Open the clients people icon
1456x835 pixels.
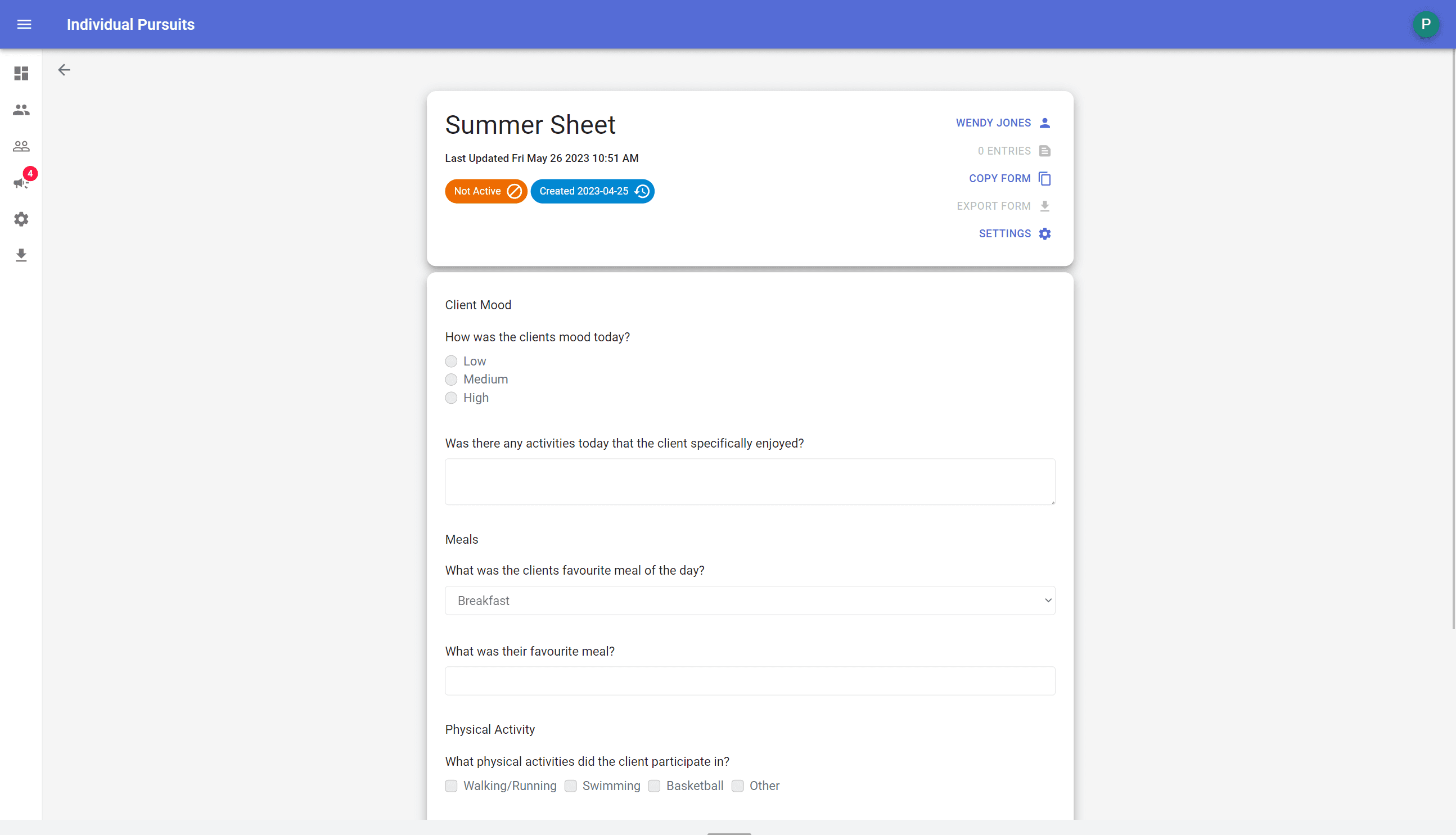[x=21, y=110]
